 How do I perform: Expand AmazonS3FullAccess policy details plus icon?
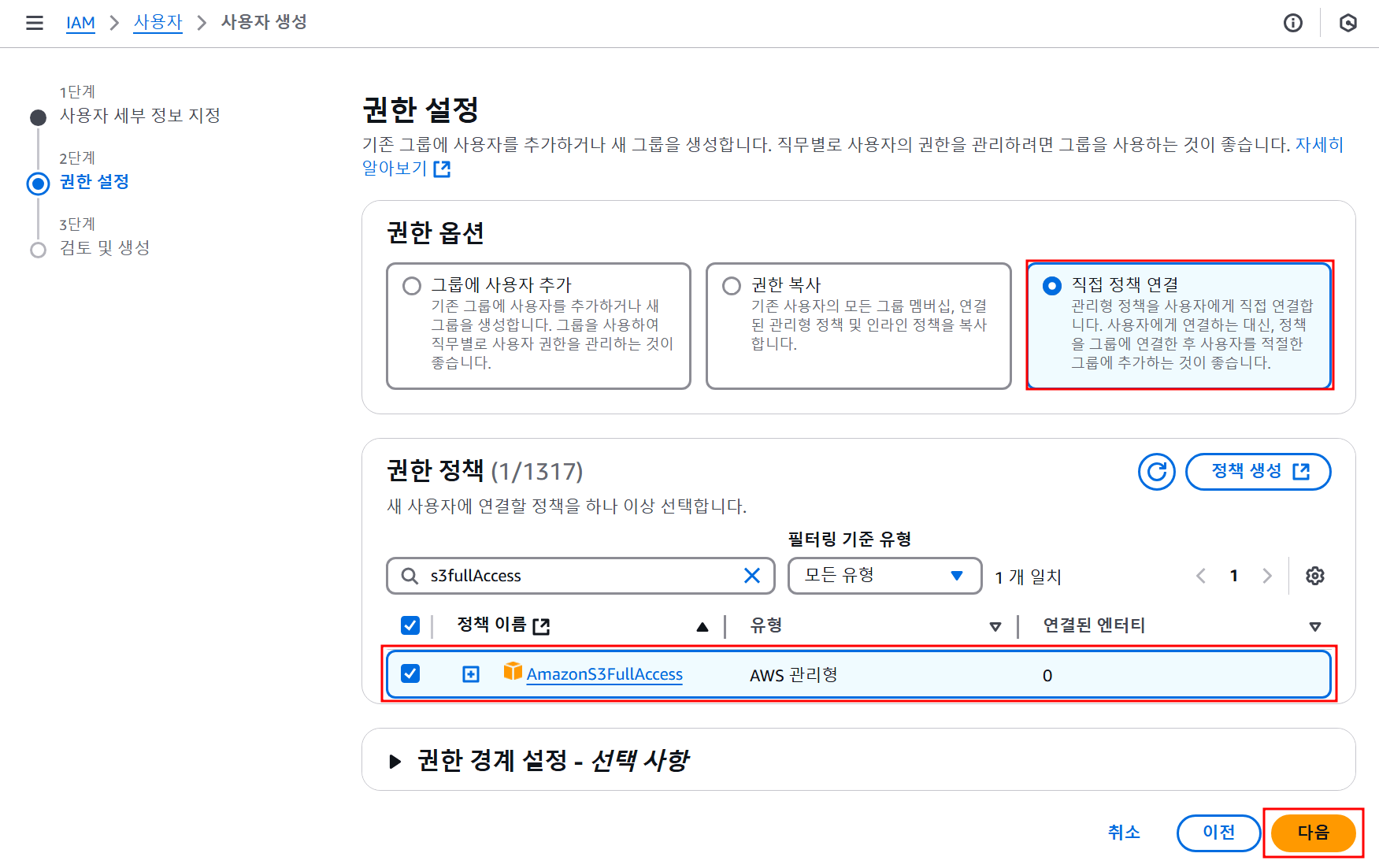click(471, 674)
